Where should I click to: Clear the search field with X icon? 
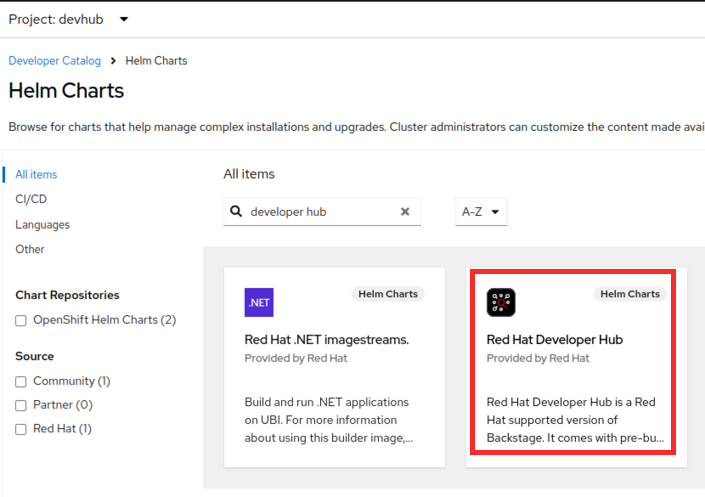point(405,211)
